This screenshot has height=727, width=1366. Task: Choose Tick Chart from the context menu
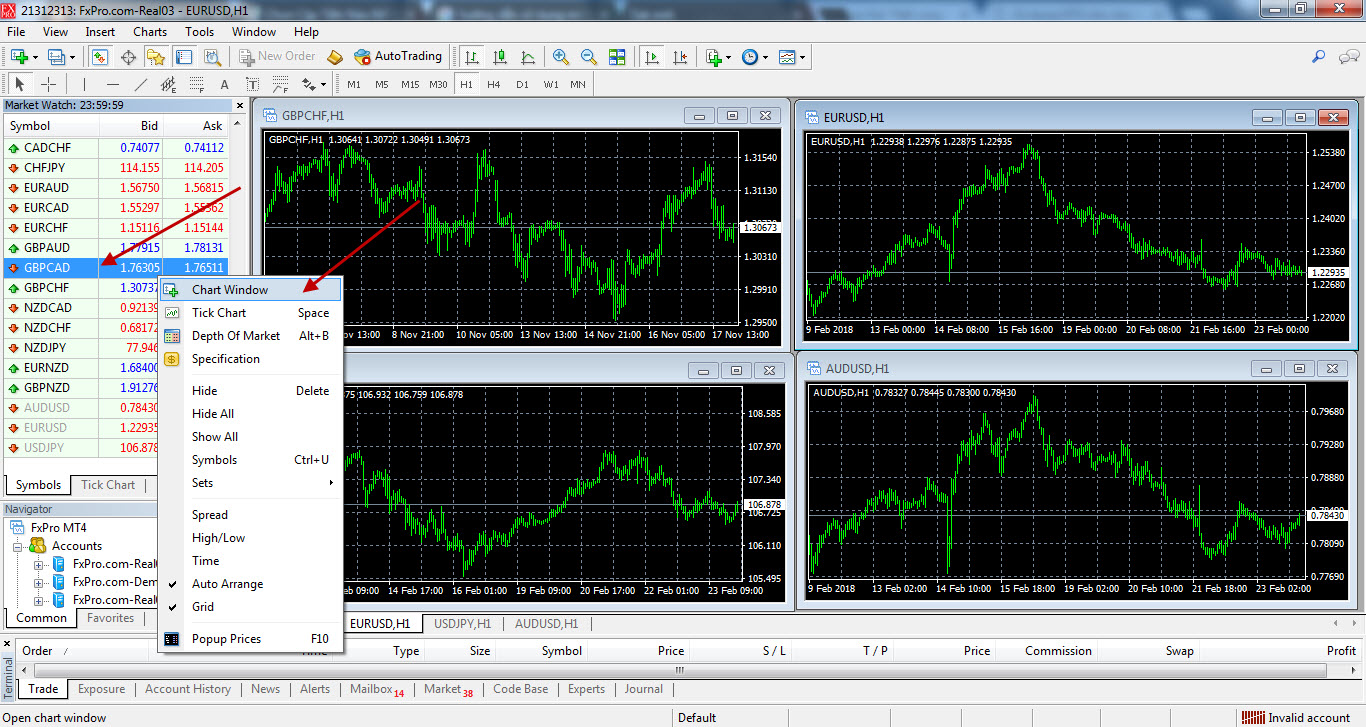tap(250, 313)
